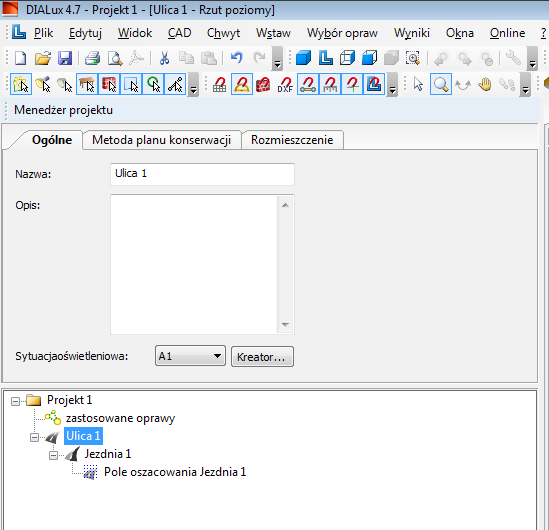The image size is (549, 530).
Task: Open the Wyniki menu
Action: pyautogui.click(x=412, y=33)
